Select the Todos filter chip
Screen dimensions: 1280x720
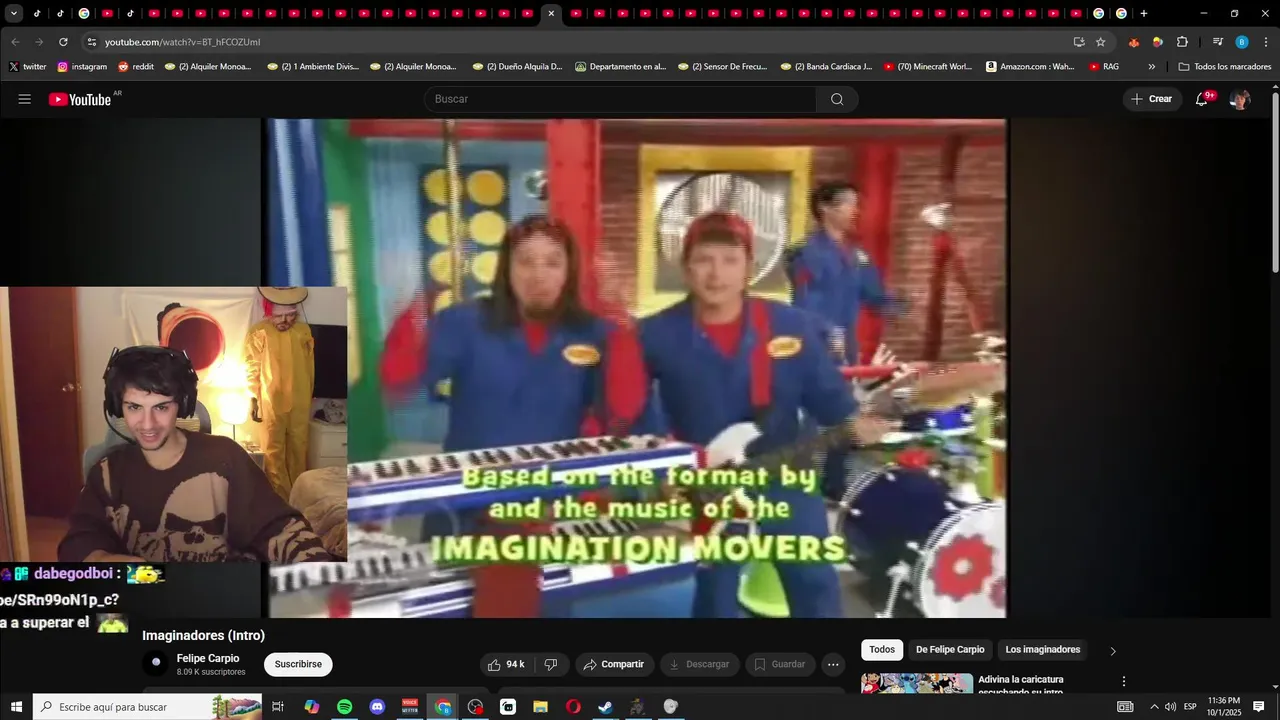882,650
